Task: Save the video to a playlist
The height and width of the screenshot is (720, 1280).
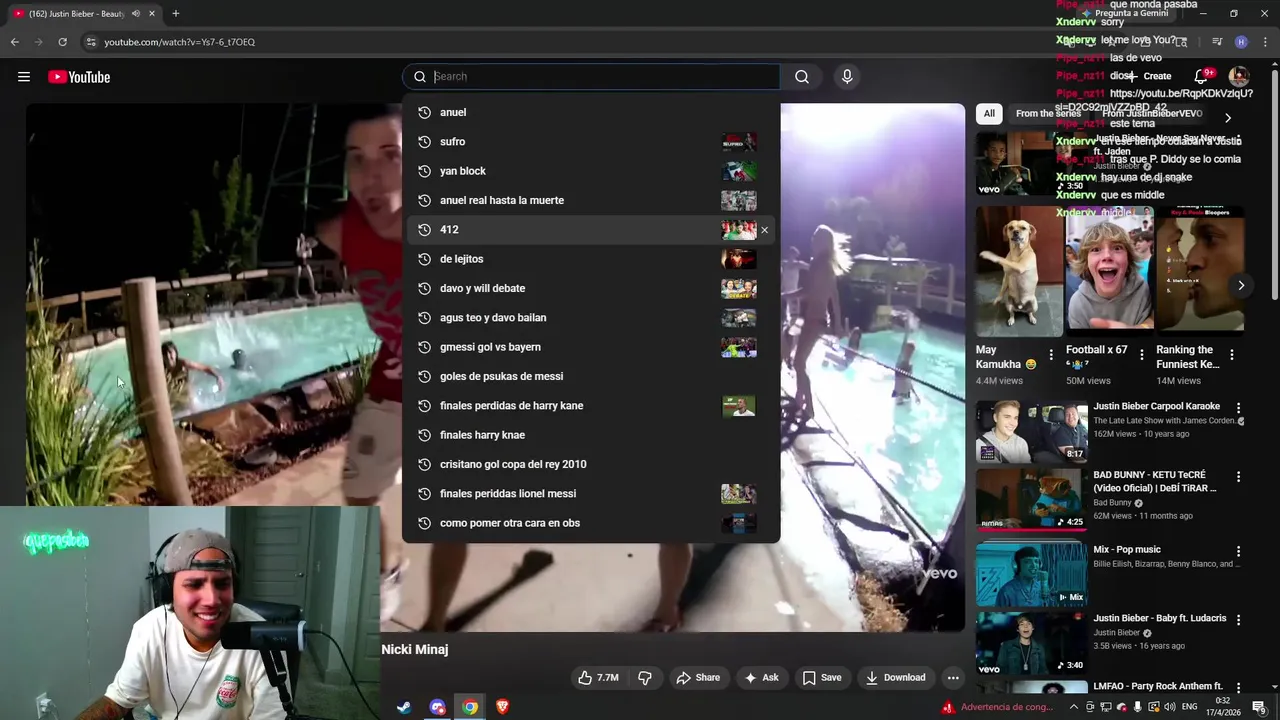Action: pyautogui.click(x=822, y=678)
